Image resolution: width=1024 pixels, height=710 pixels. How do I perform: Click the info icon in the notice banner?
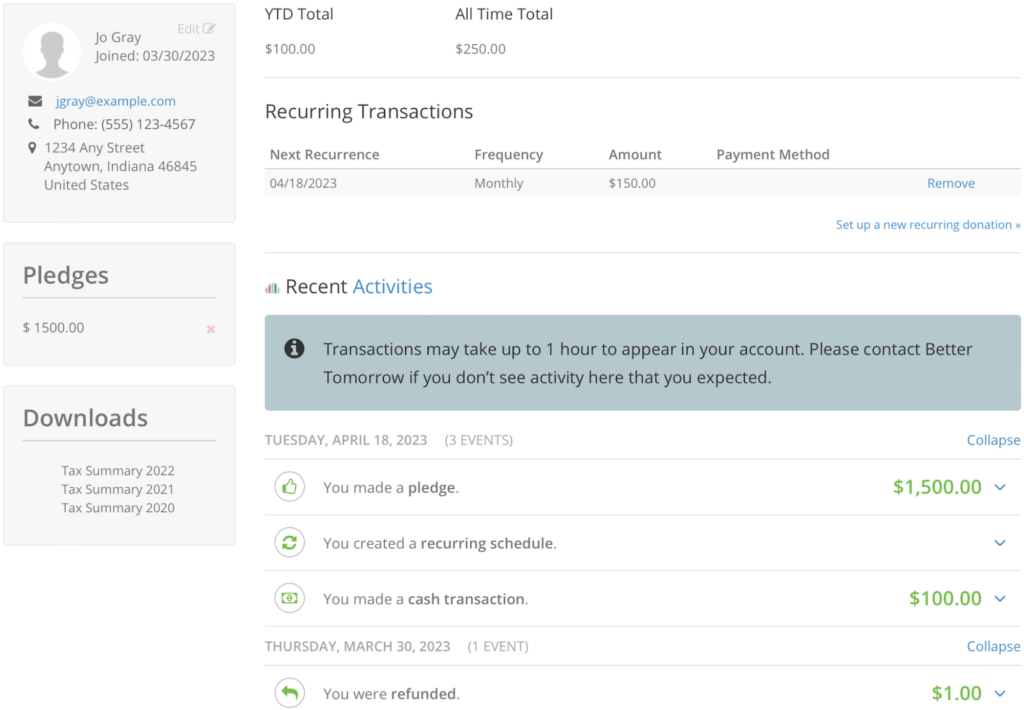click(x=294, y=349)
